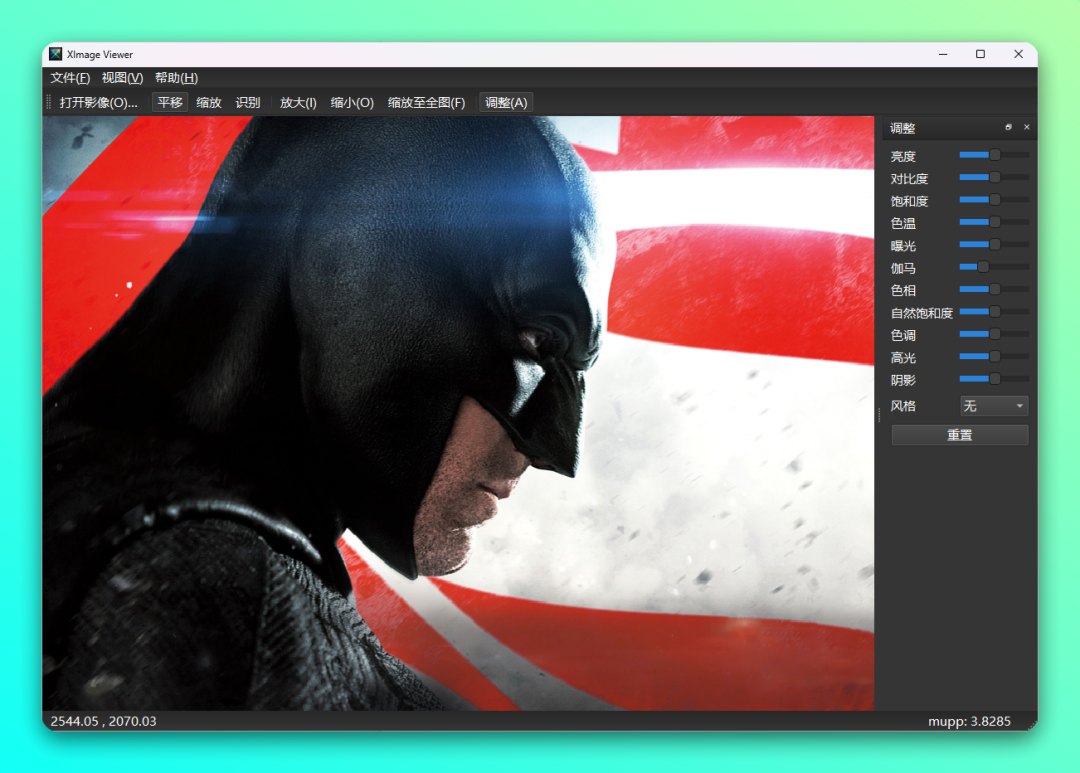Toggle the 调整(A) panel button
Viewport: 1080px width, 773px height.
coord(506,103)
